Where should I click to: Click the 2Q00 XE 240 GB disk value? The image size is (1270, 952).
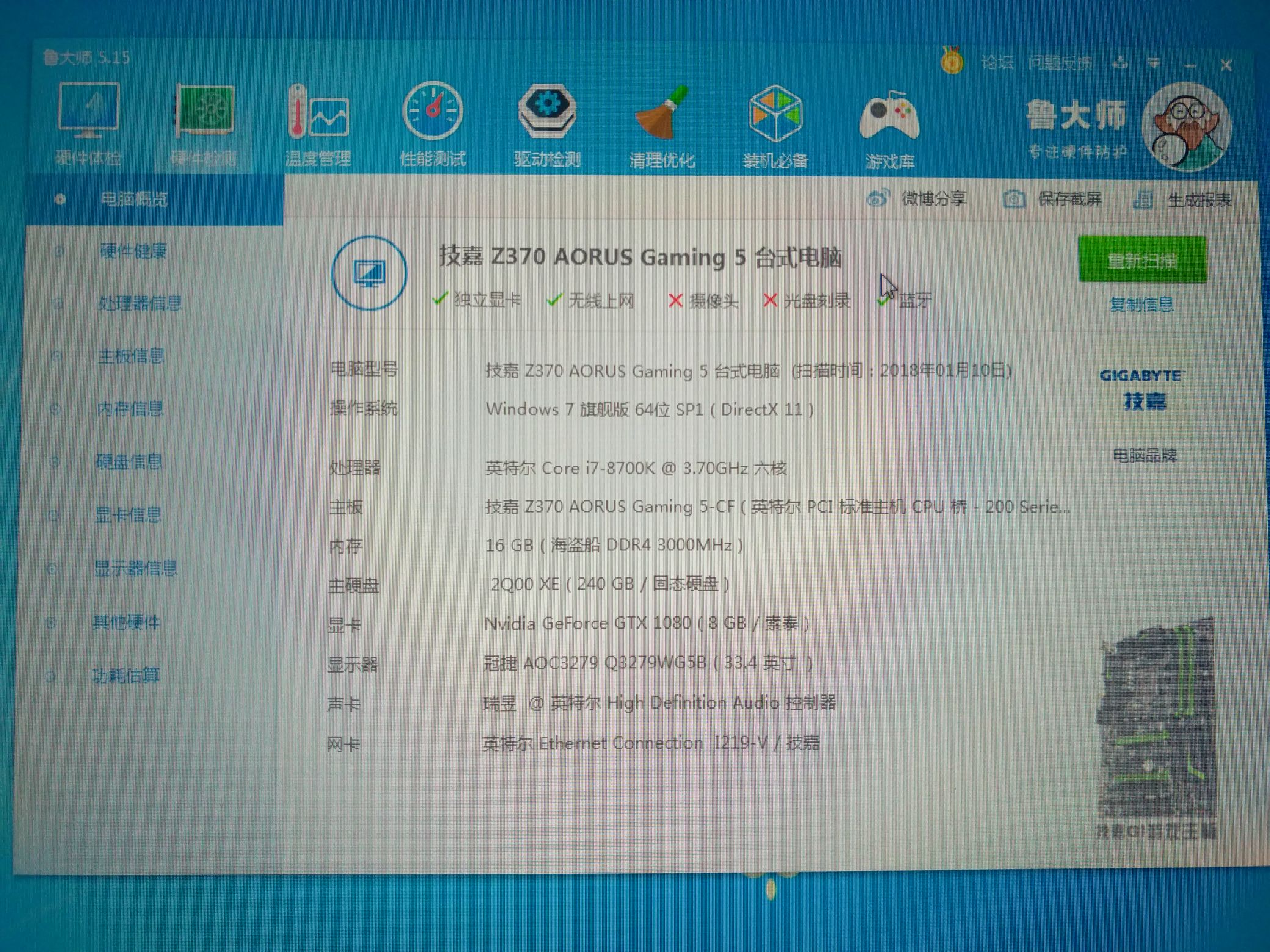[610, 584]
